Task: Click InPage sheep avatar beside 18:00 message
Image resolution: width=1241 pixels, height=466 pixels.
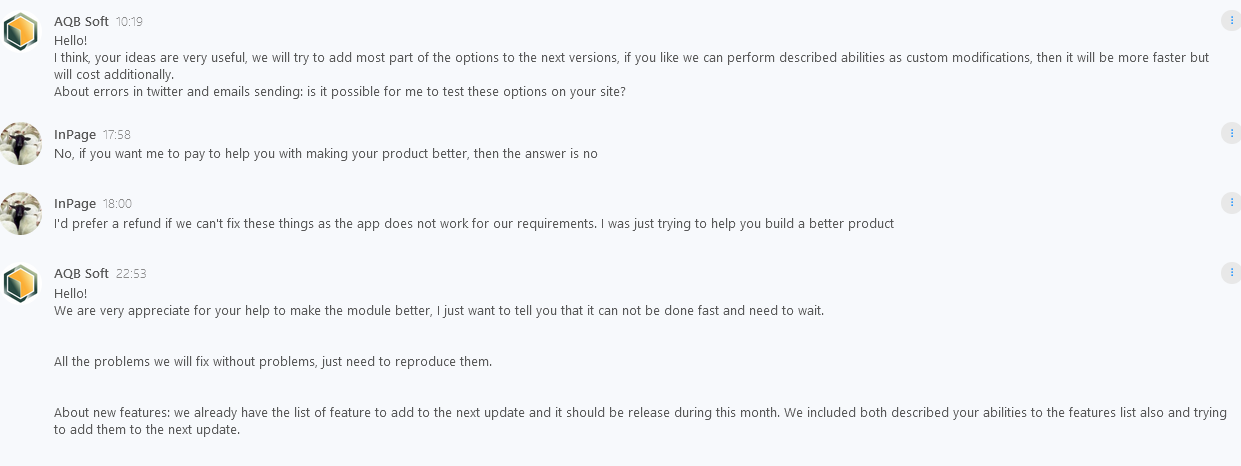Action: (21, 214)
